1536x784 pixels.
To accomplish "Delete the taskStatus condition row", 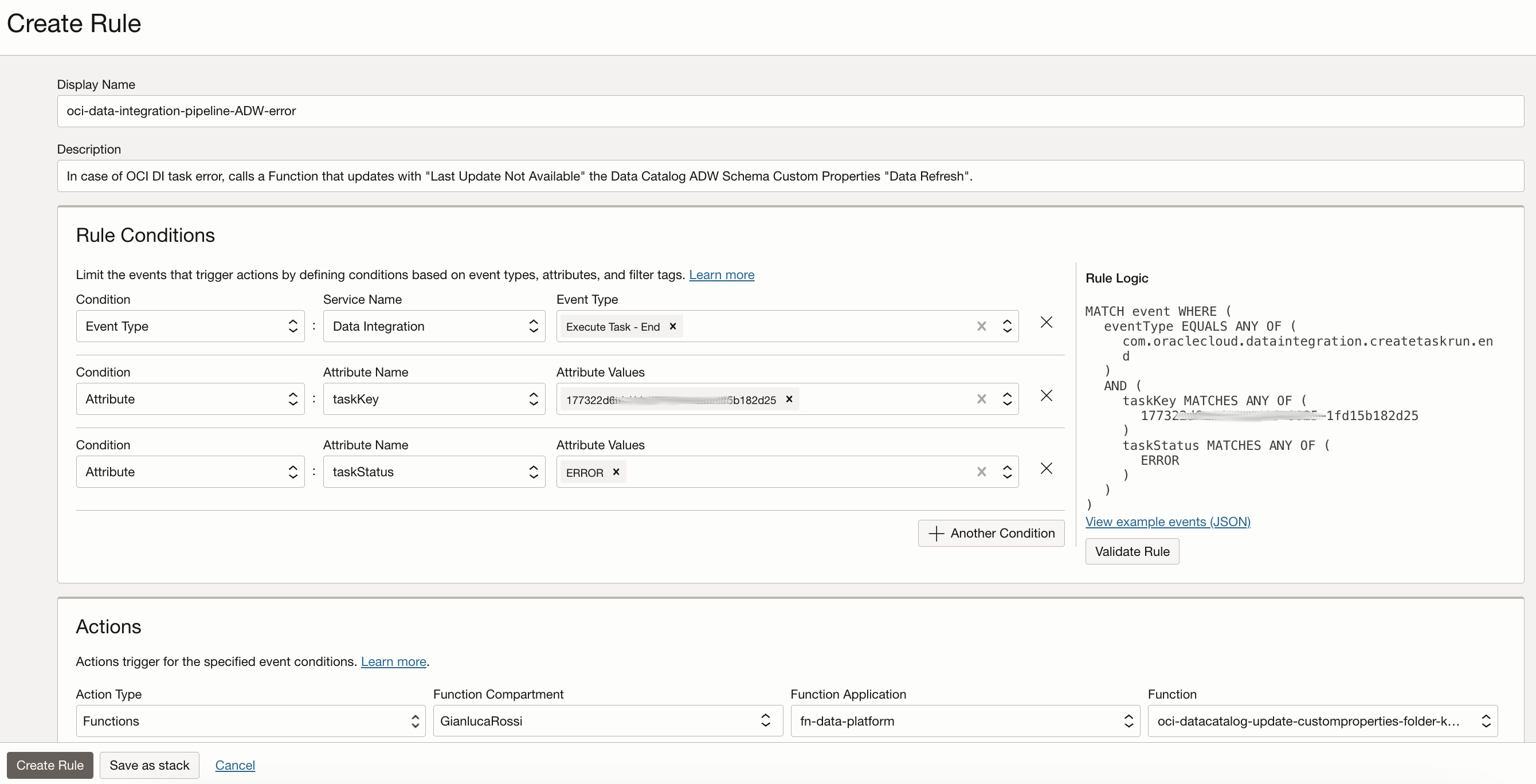I will click(1046, 468).
